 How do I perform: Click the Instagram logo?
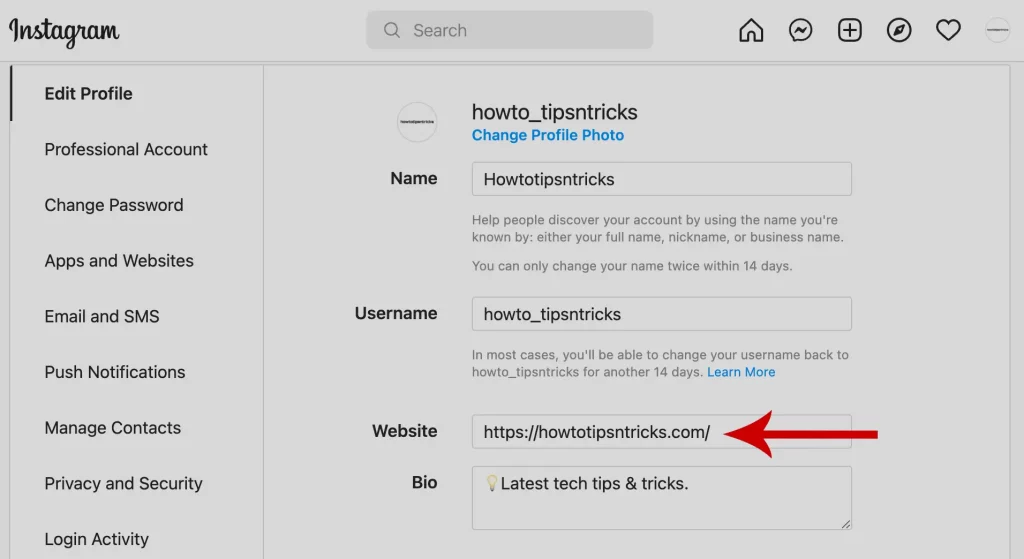[64, 31]
